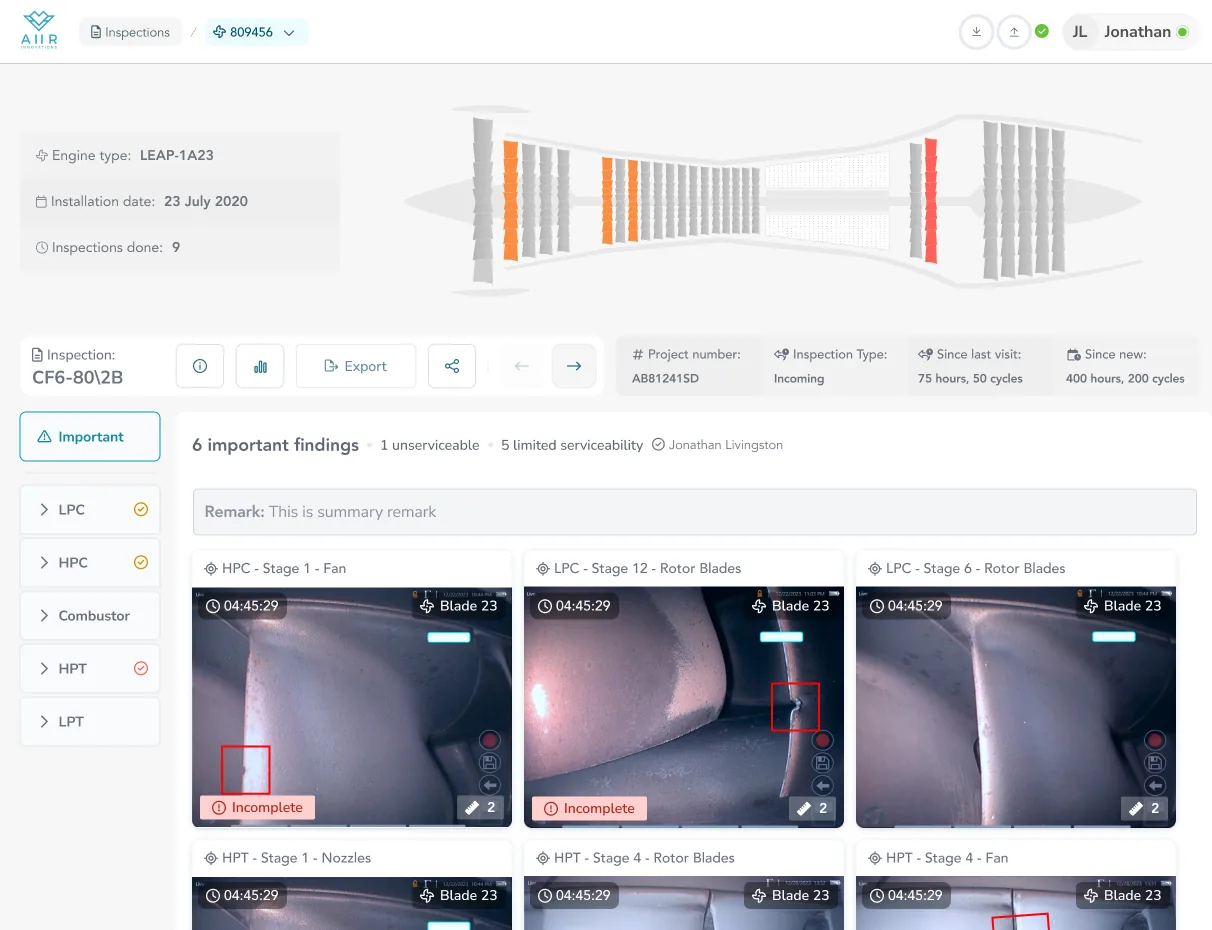
Task: Click reviewer name Jonathan Livingston
Action: coord(726,445)
